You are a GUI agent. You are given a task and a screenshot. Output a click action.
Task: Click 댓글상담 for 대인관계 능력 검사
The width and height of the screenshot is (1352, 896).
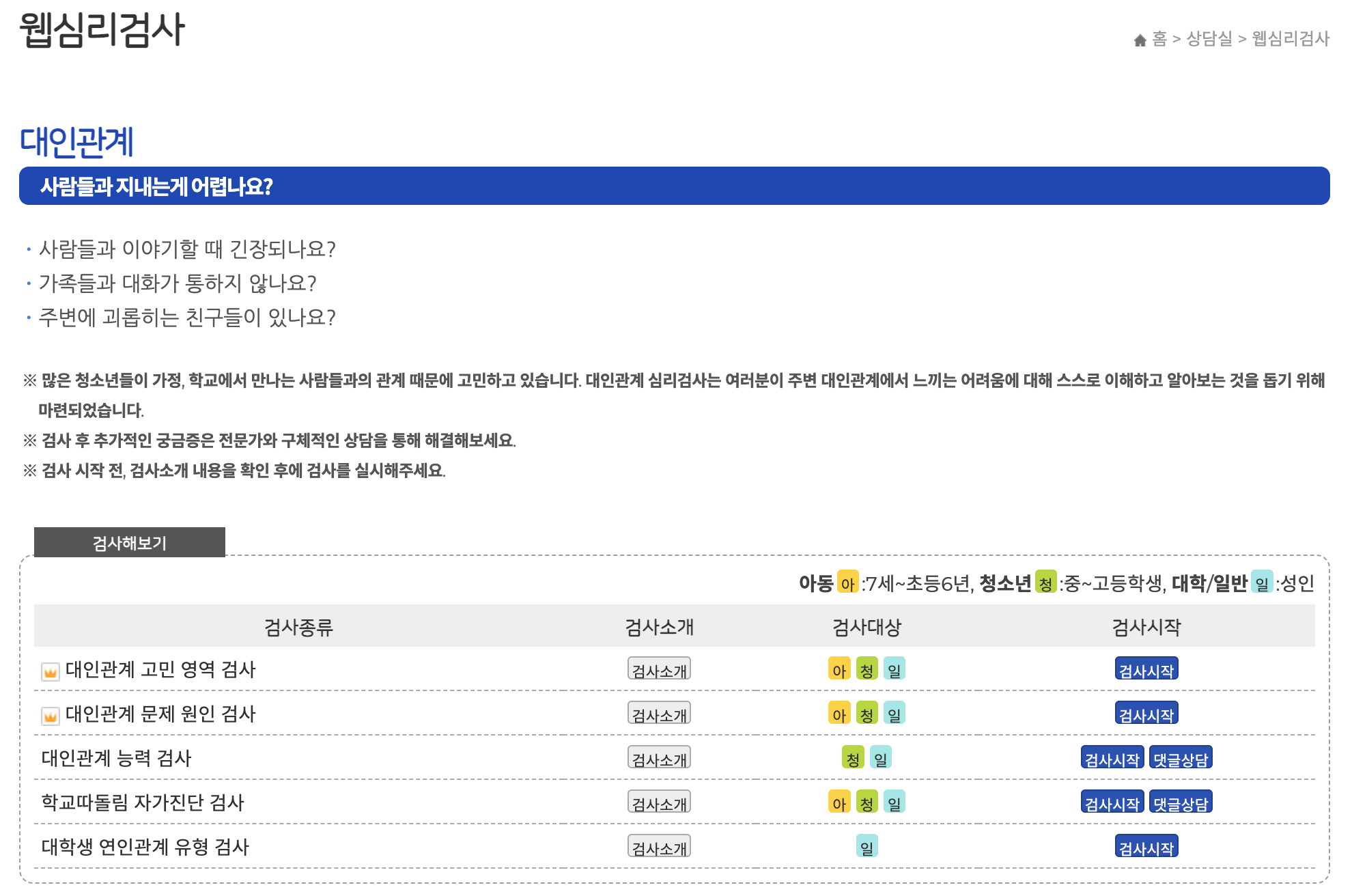tap(1181, 758)
